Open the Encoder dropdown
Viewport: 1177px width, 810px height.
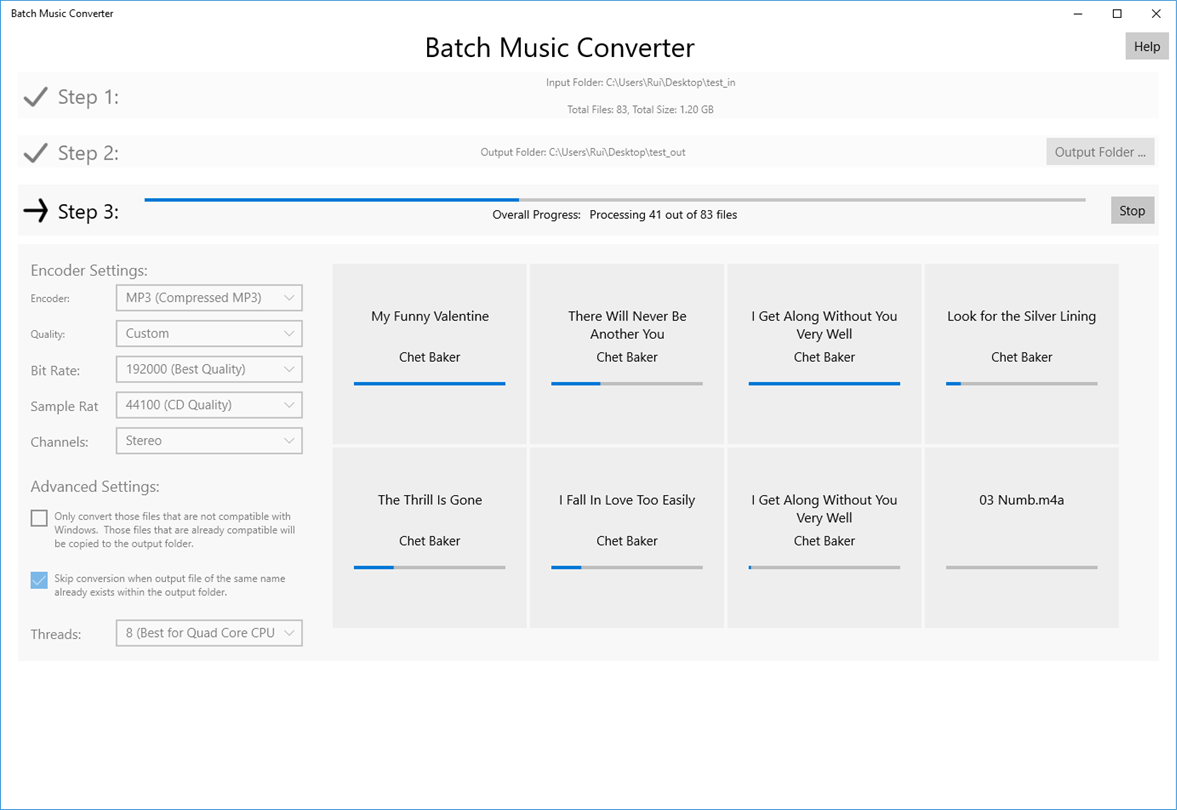(x=209, y=297)
